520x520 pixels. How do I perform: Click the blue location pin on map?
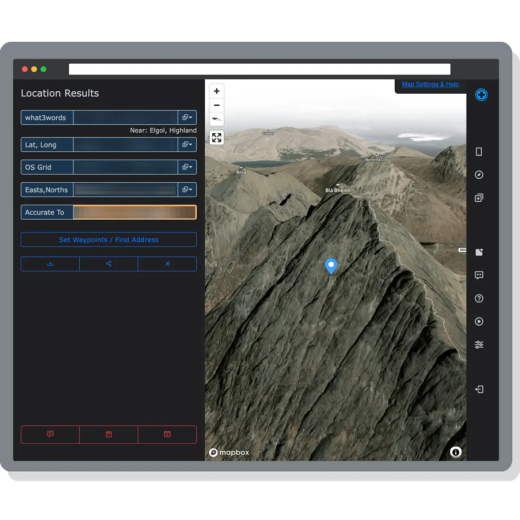pos(331,266)
